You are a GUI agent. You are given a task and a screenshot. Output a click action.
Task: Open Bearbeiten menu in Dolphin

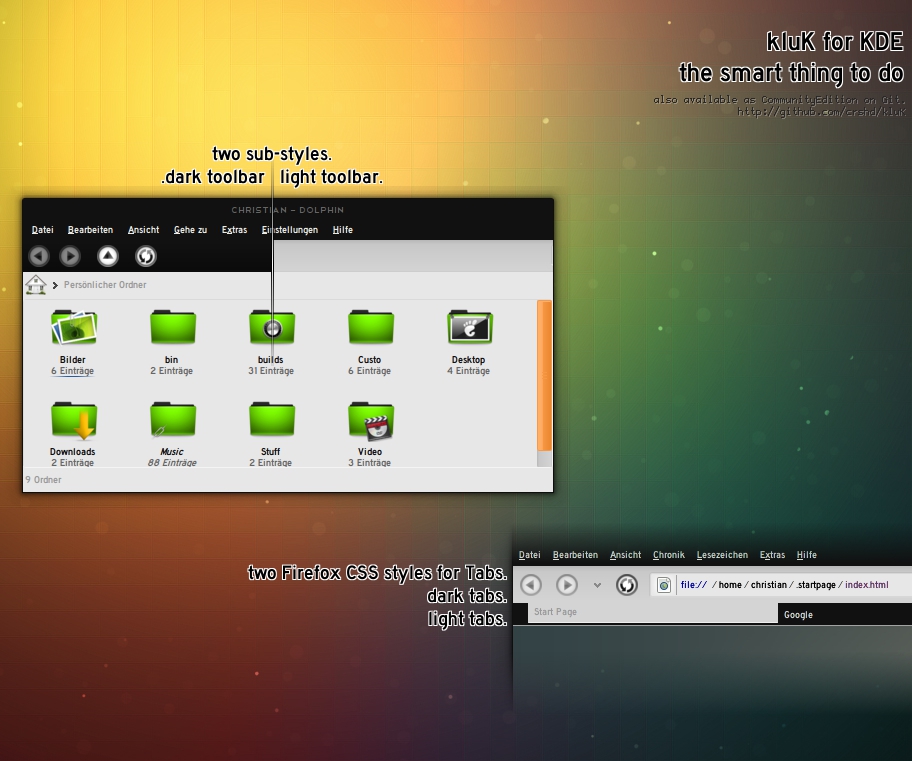point(90,230)
